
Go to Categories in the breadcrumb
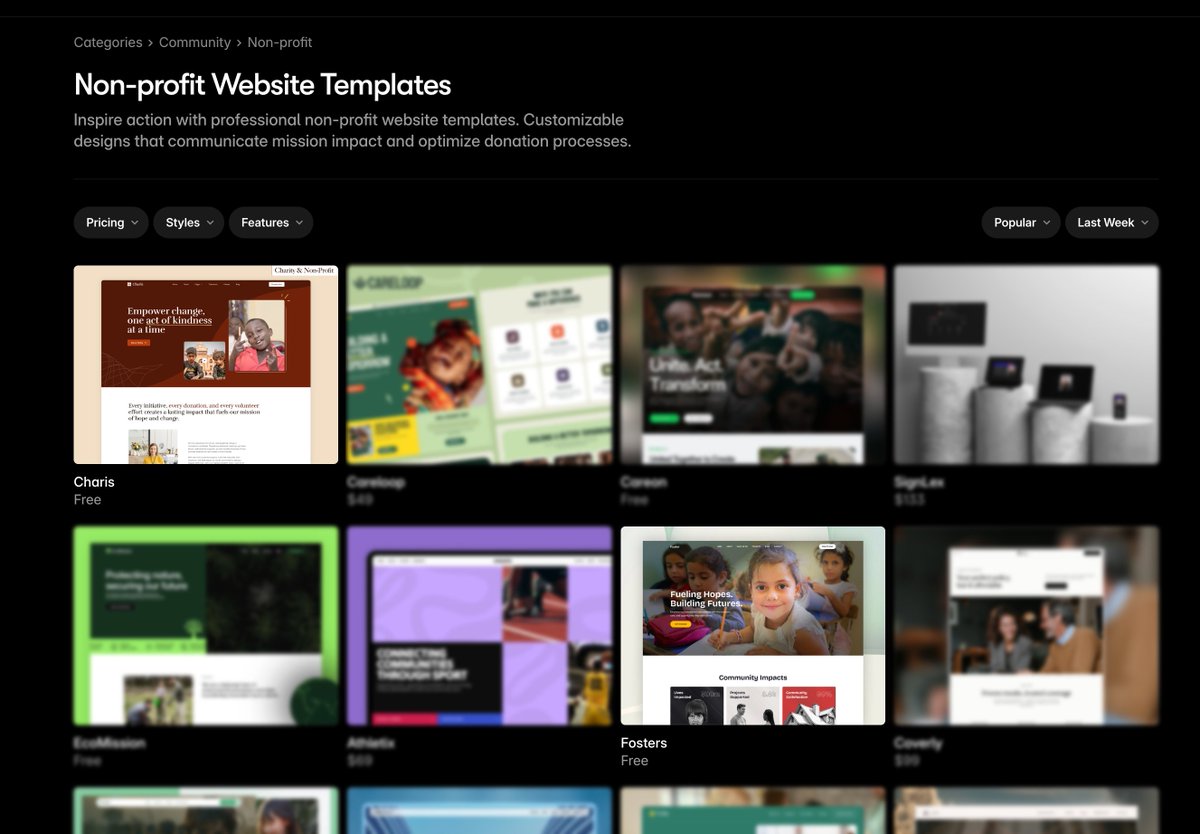[108, 42]
